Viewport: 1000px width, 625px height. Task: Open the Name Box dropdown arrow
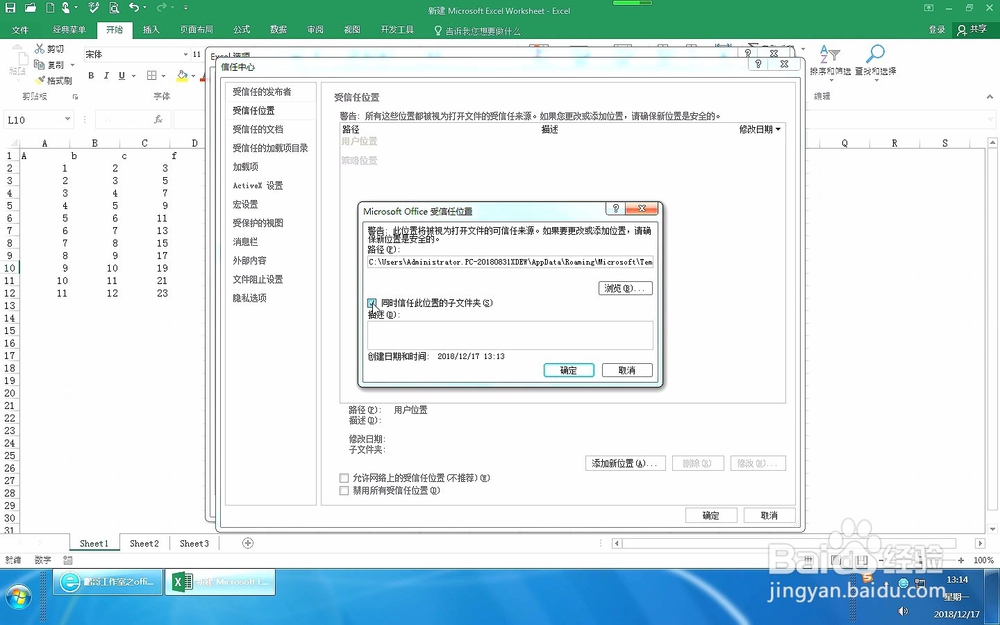[67, 119]
